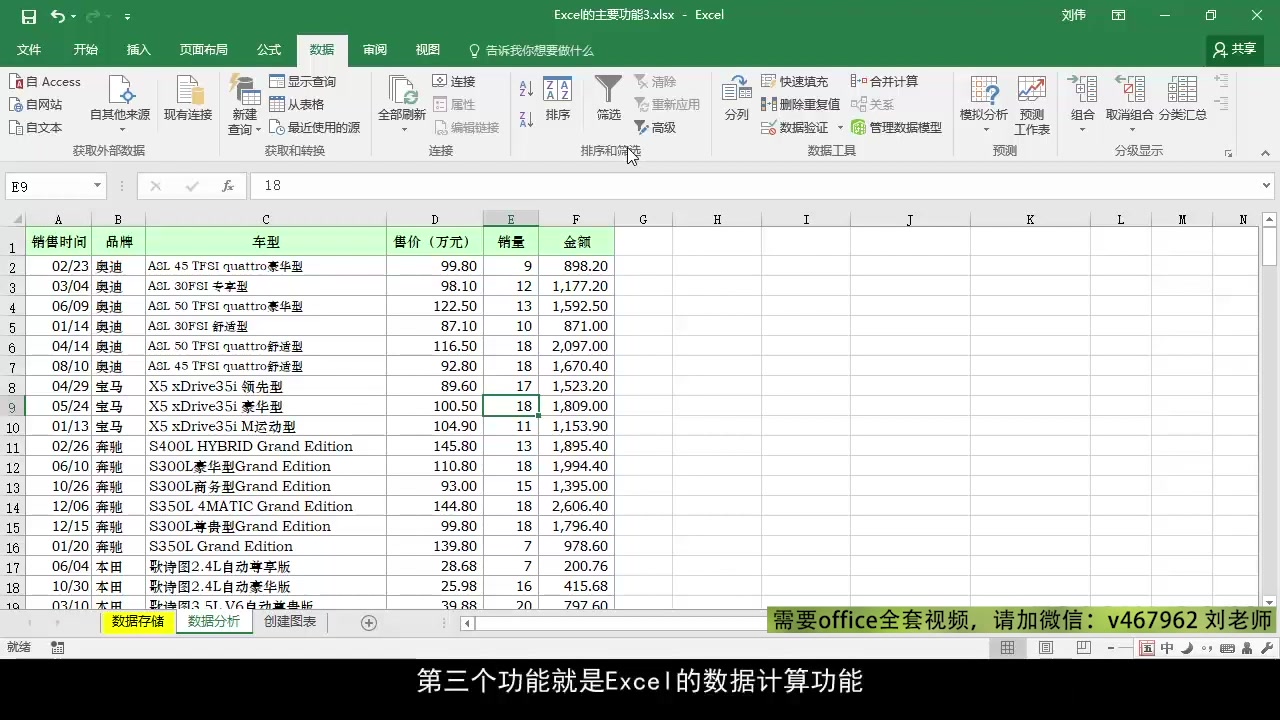Image resolution: width=1280 pixels, height=720 pixels.
Task: Open 管理数据模型
Action: pos(896,127)
